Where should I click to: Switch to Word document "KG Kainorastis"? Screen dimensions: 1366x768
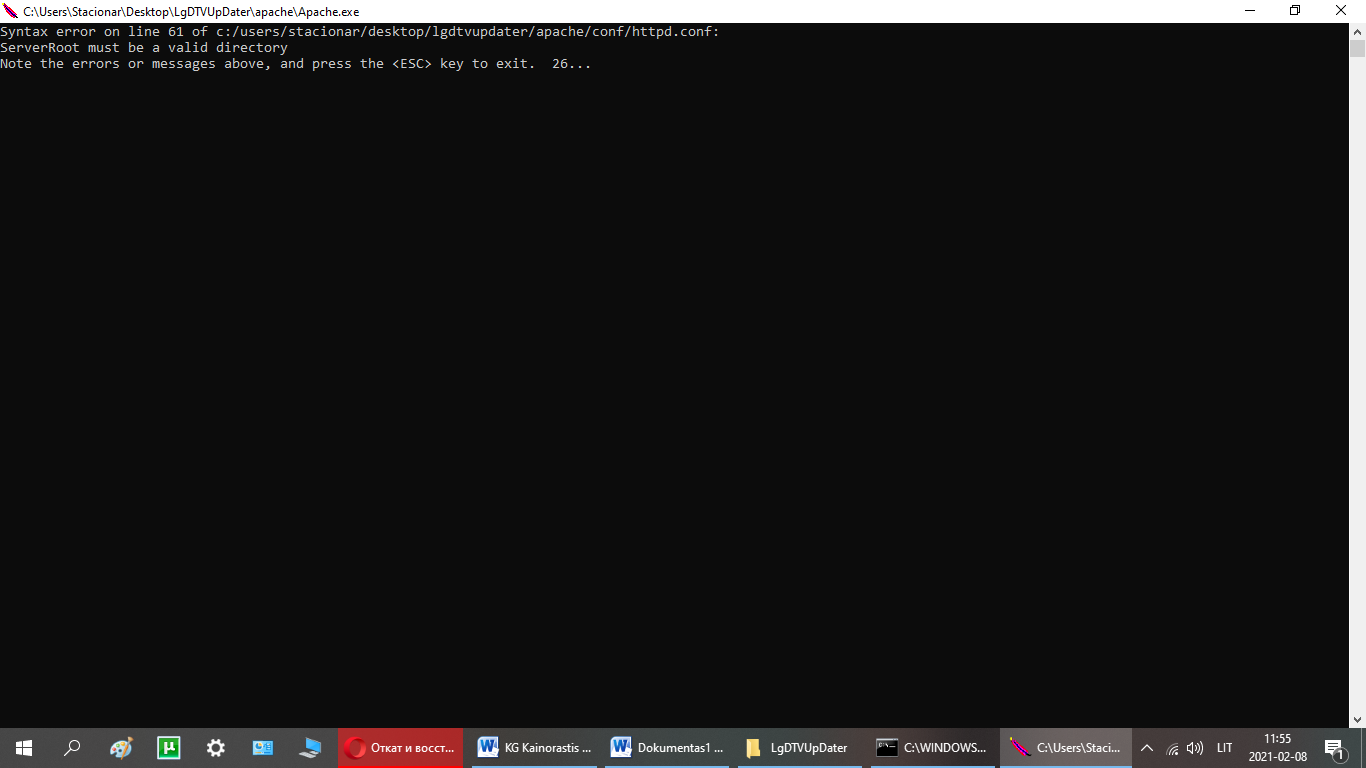click(x=535, y=748)
